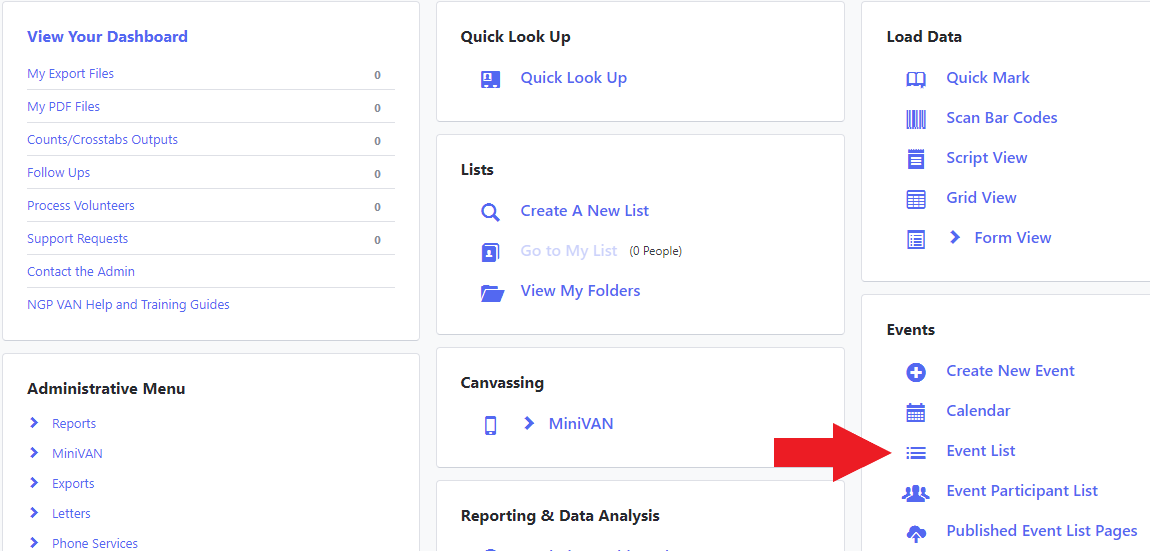Click Contact the Admin
1150x551 pixels.
click(x=81, y=271)
